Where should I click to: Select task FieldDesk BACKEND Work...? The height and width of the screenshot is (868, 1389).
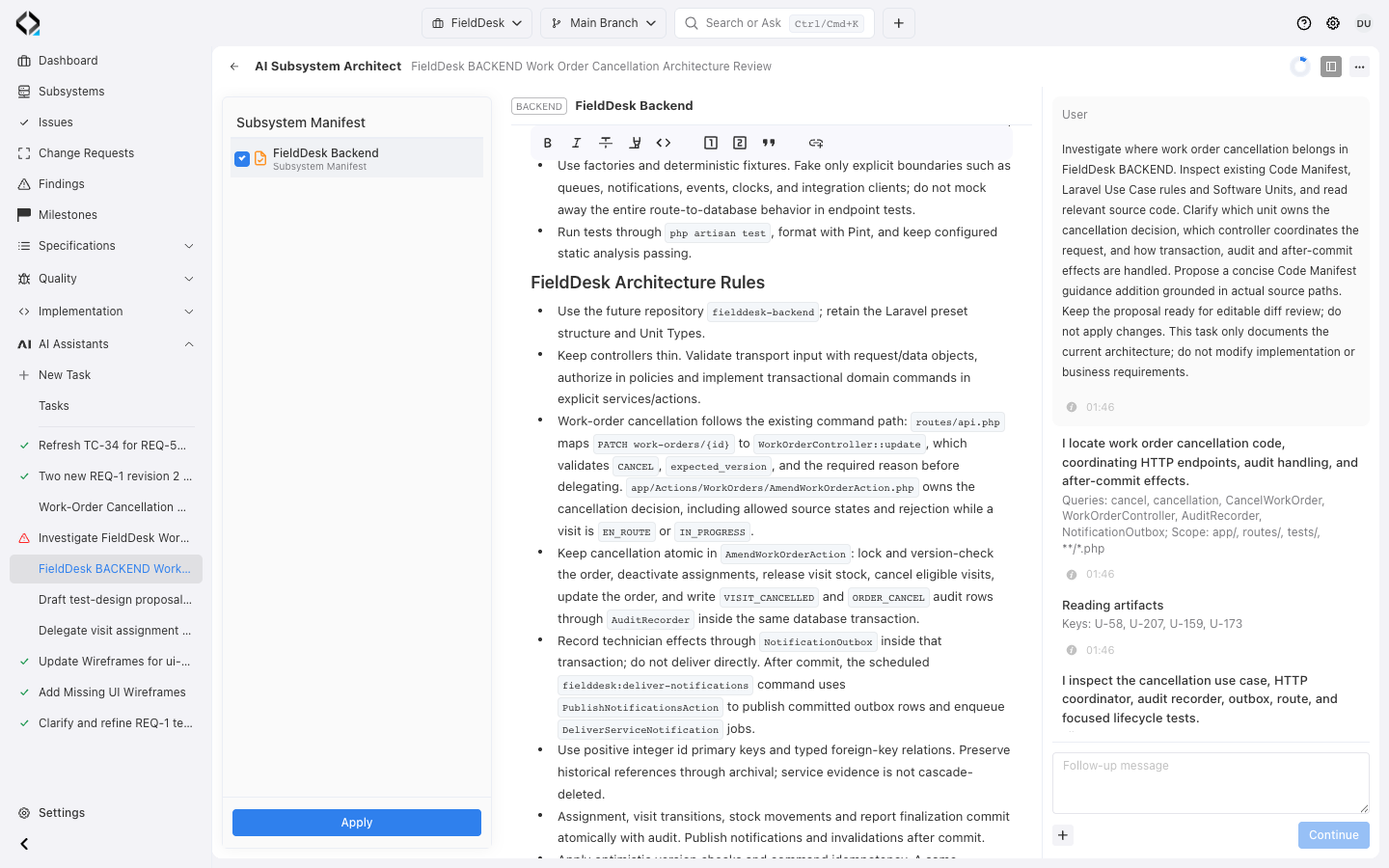[x=106, y=569]
